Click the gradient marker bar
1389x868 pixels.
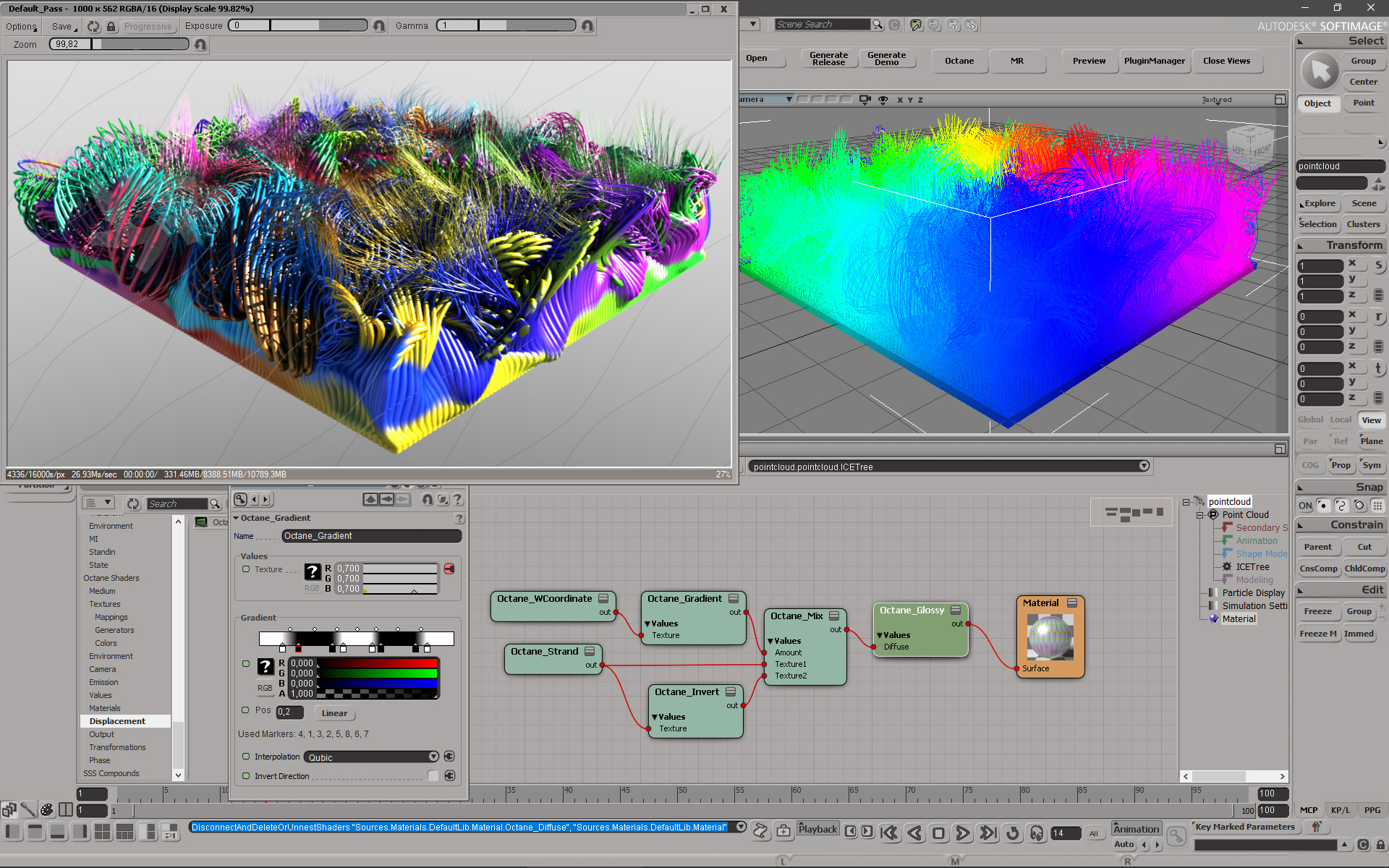356,638
